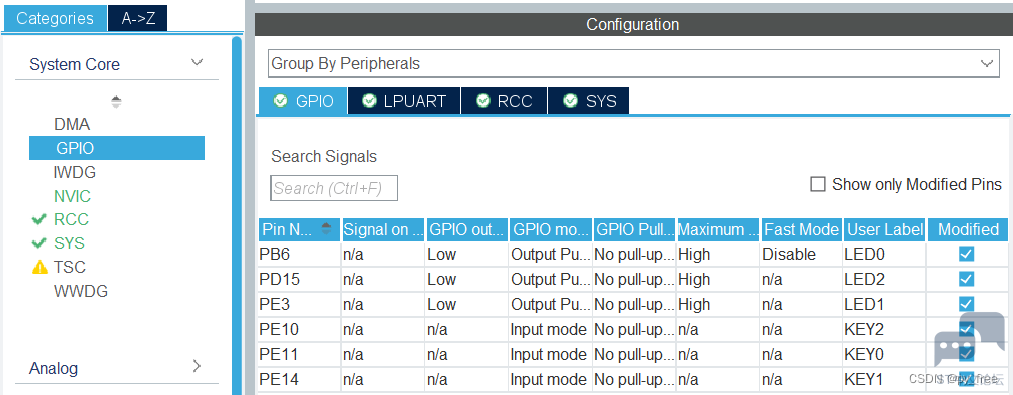1013x395 pixels.
Task: Click the LED0 user label cell
Action: (885, 255)
